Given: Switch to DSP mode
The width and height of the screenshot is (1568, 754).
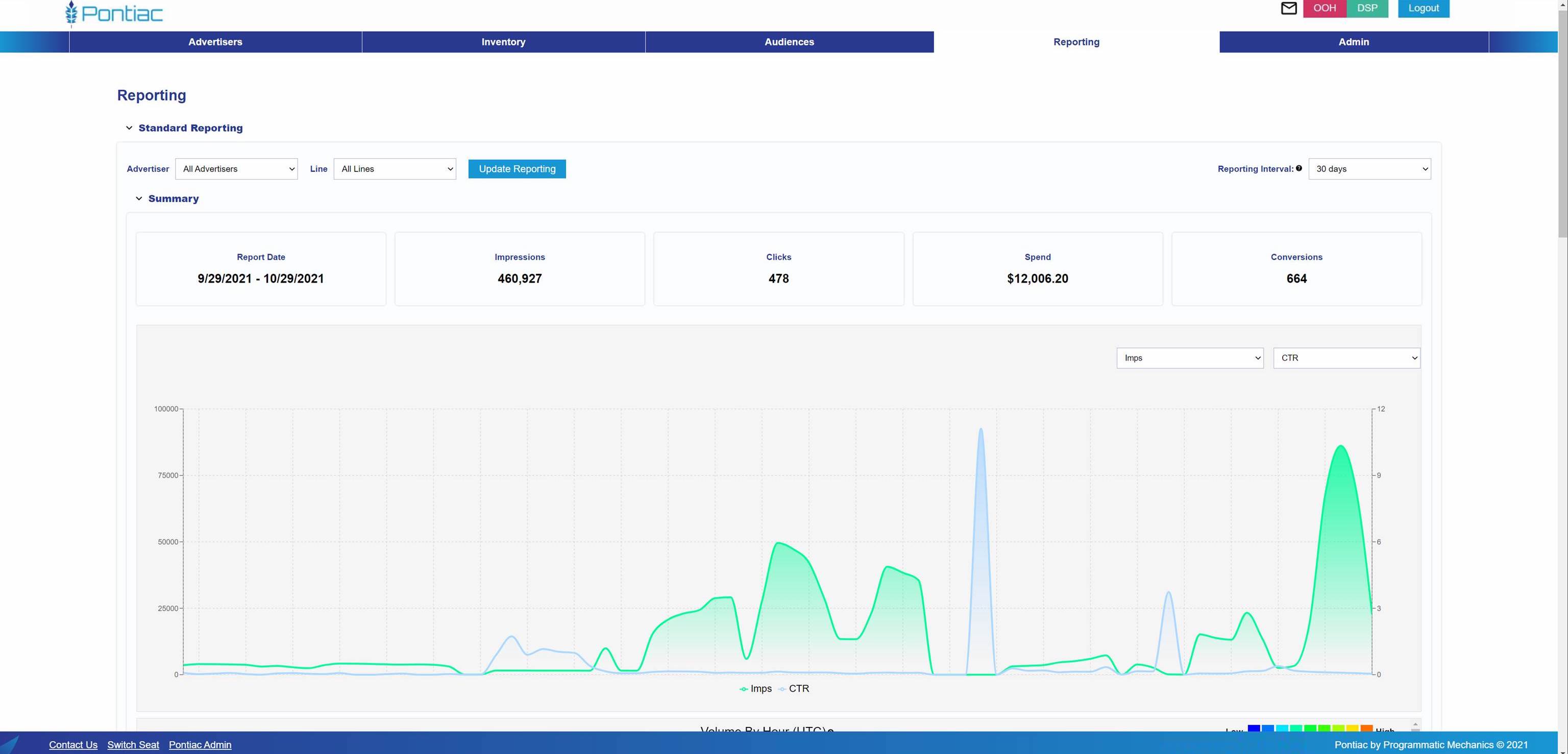Looking at the screenshot, I should coord(1367,8).
